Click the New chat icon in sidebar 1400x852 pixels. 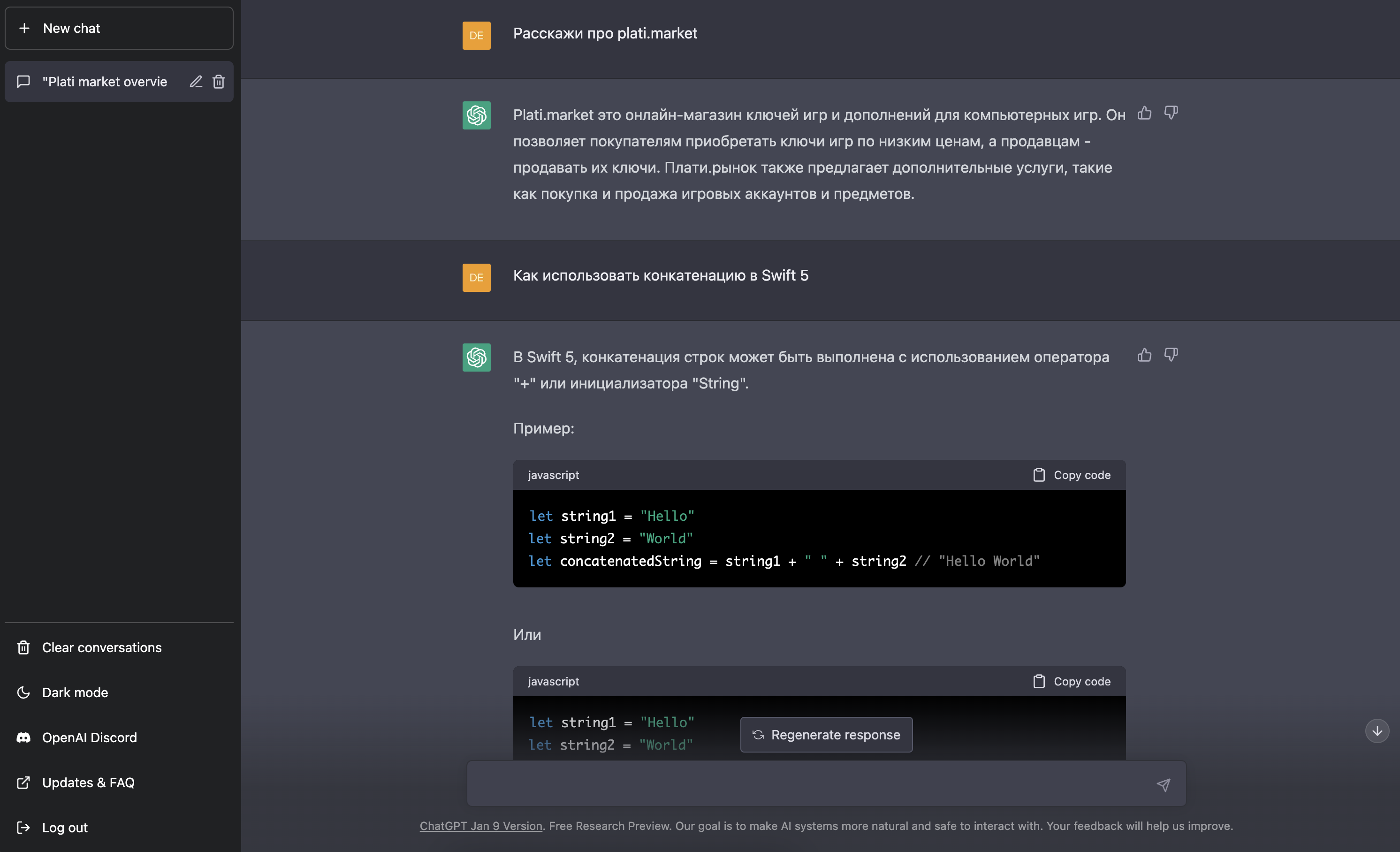point(27,27)
